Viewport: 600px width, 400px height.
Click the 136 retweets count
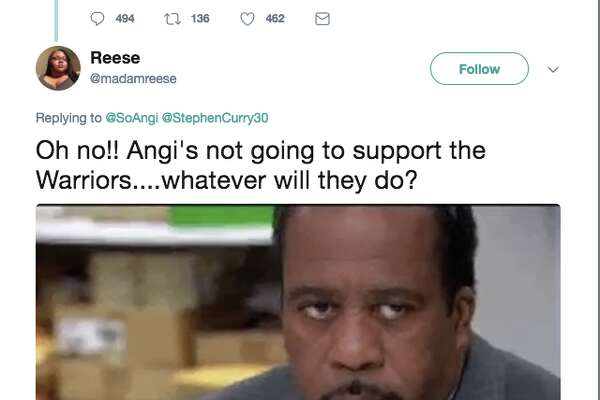pyautogui.click(x=200, y=18)
